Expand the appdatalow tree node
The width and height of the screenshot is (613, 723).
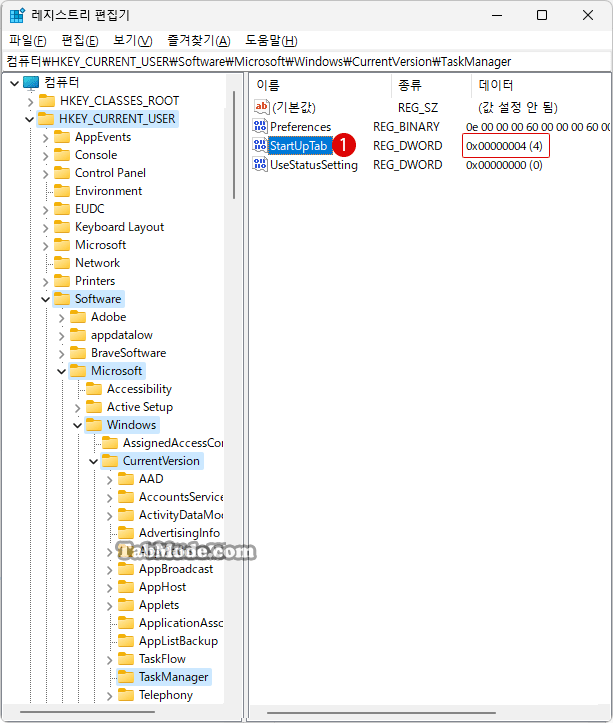click(62, 336)
